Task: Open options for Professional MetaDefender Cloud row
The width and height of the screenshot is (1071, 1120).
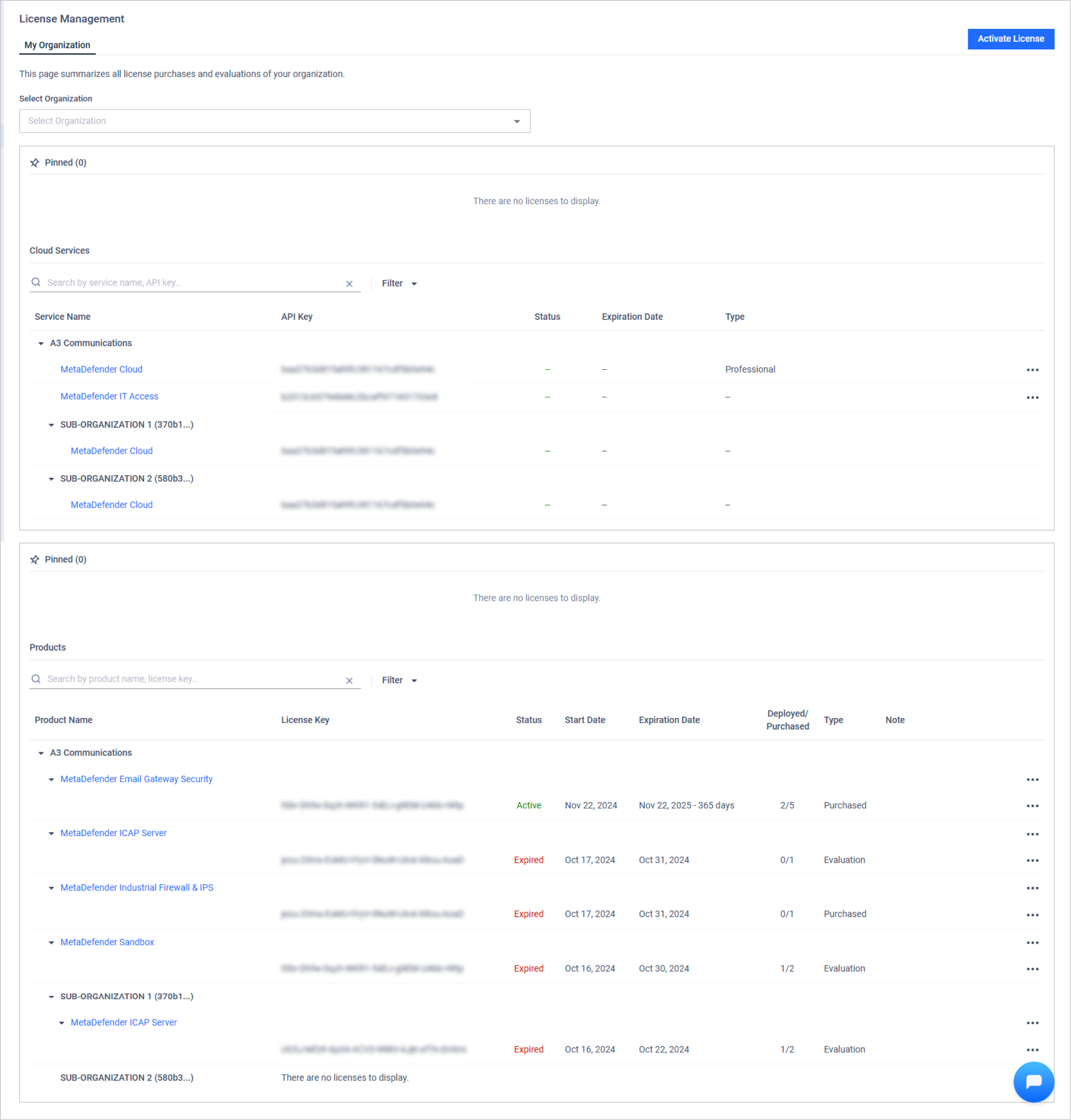Action: [1032, 370]
